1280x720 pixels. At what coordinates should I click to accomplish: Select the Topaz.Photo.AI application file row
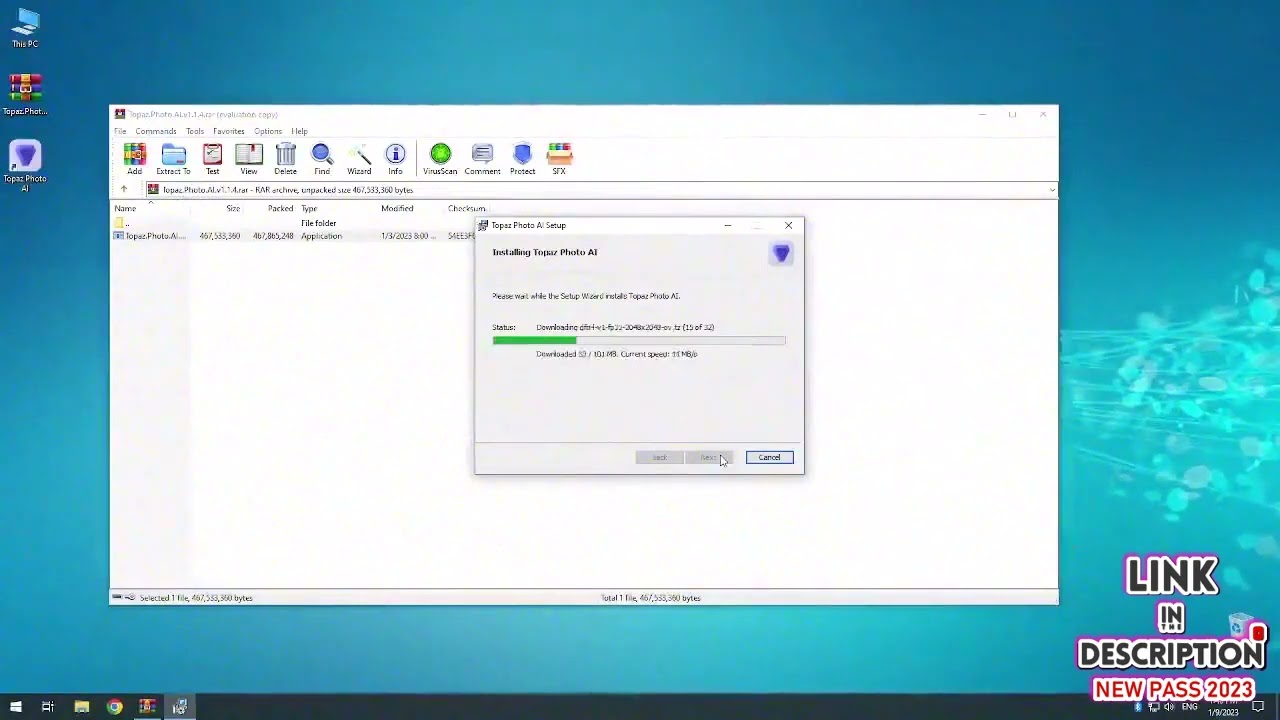[x=294, y=236]
